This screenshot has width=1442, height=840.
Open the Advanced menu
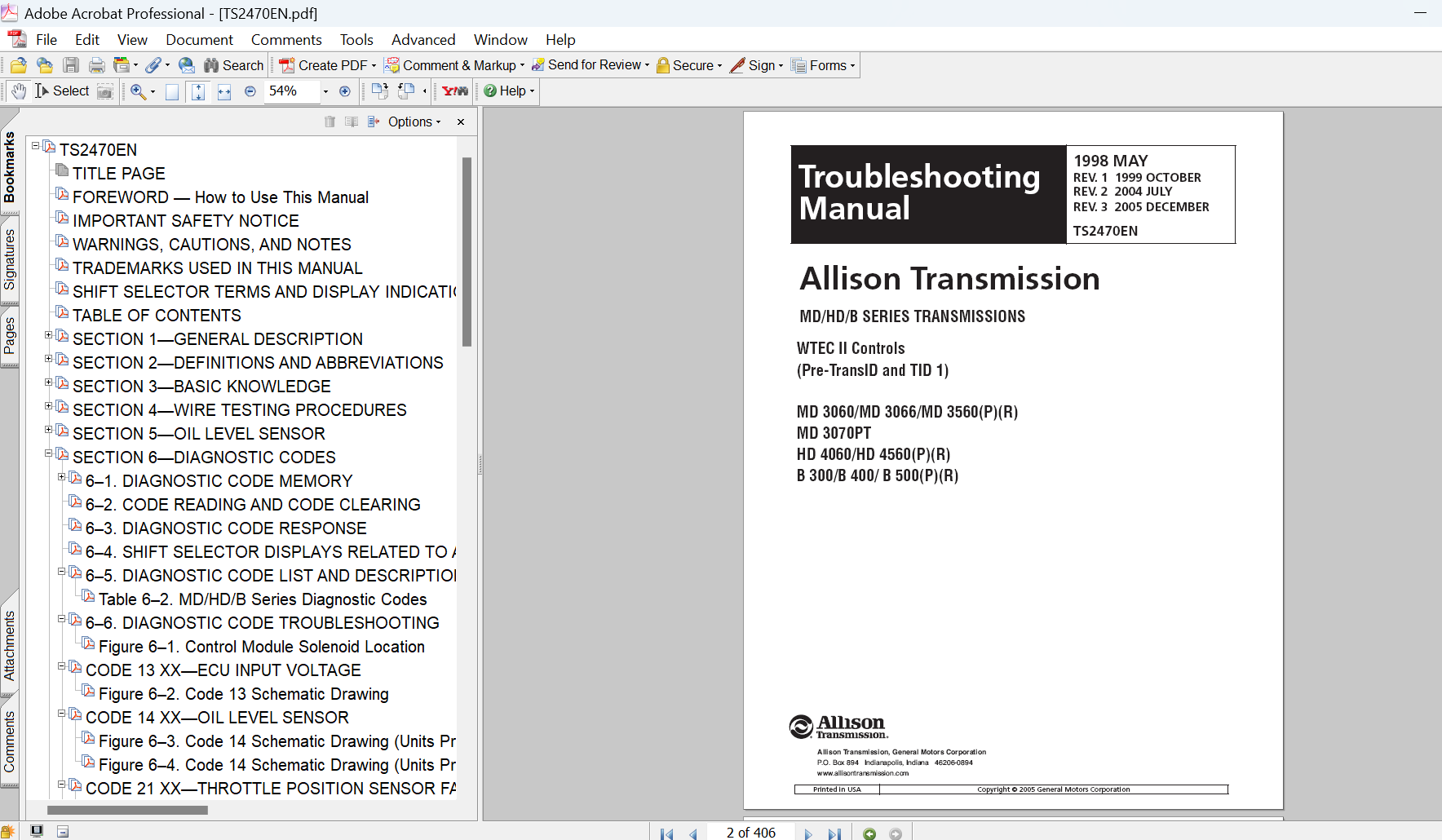423,40
